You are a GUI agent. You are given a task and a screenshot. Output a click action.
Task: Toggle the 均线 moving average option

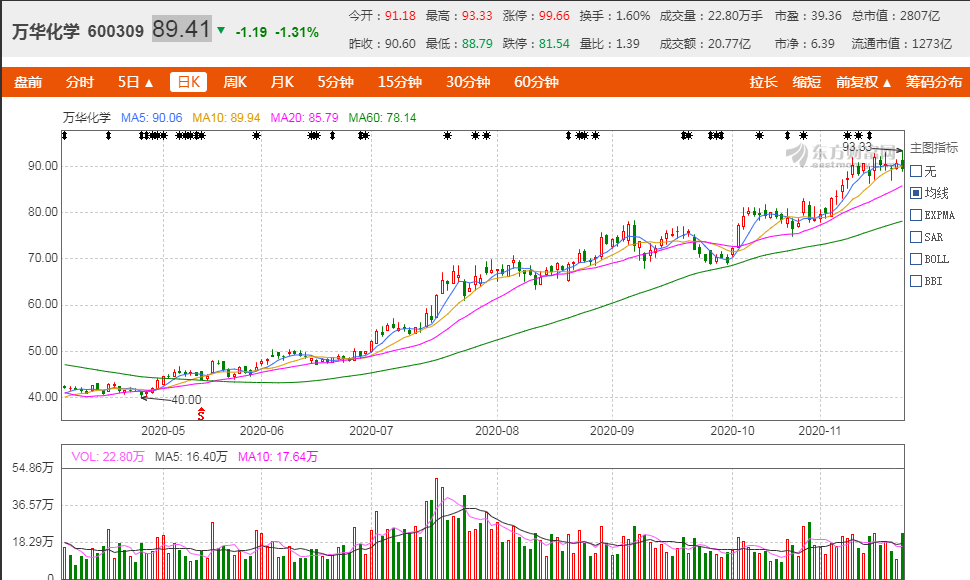tap(916, 193)
